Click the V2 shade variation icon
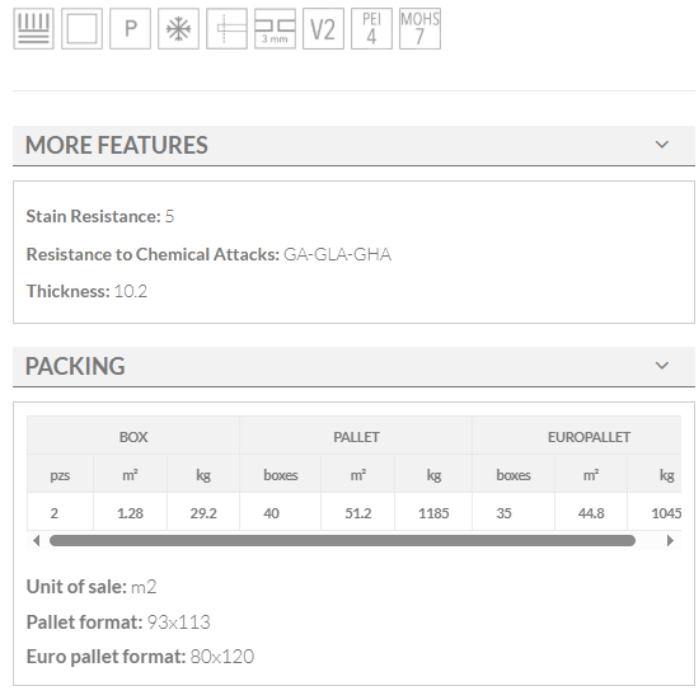The width and height of the screenshot is (700, 700). [322, 29]
